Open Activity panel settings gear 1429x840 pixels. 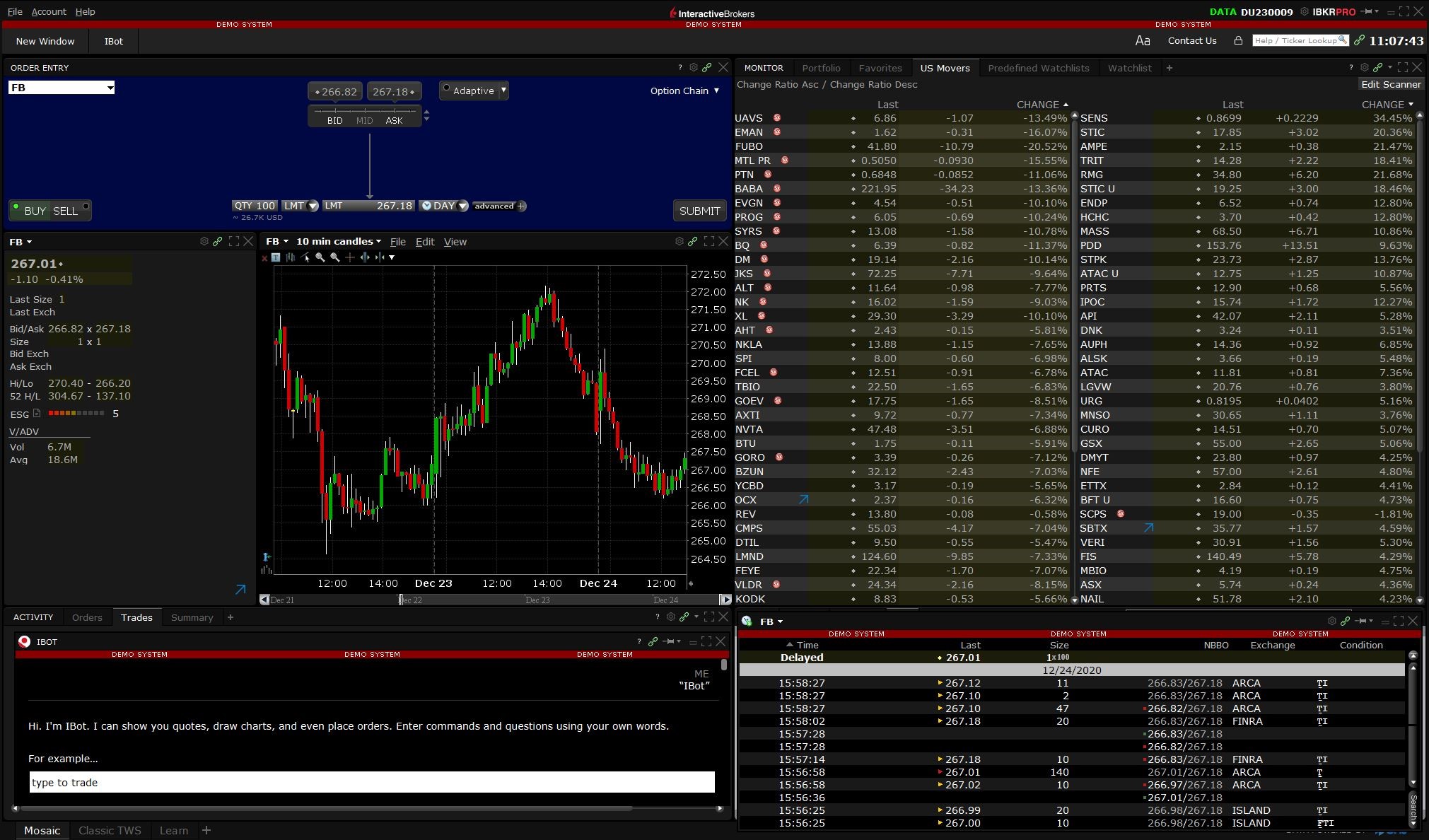[x=671, y=617]
